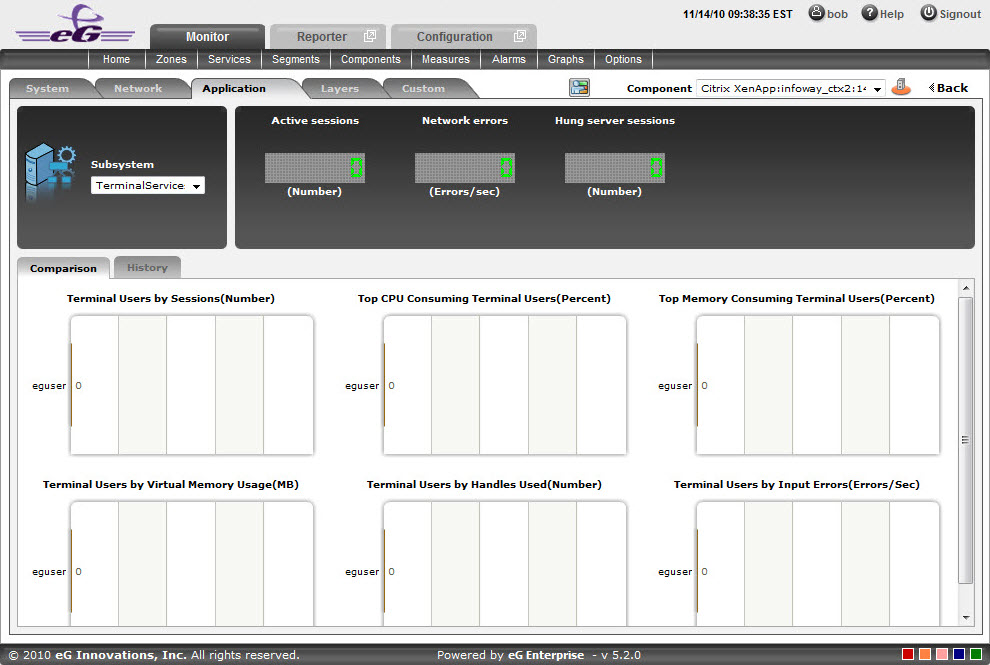
Task: Click the green status square
Action: [x=976, y=654]
